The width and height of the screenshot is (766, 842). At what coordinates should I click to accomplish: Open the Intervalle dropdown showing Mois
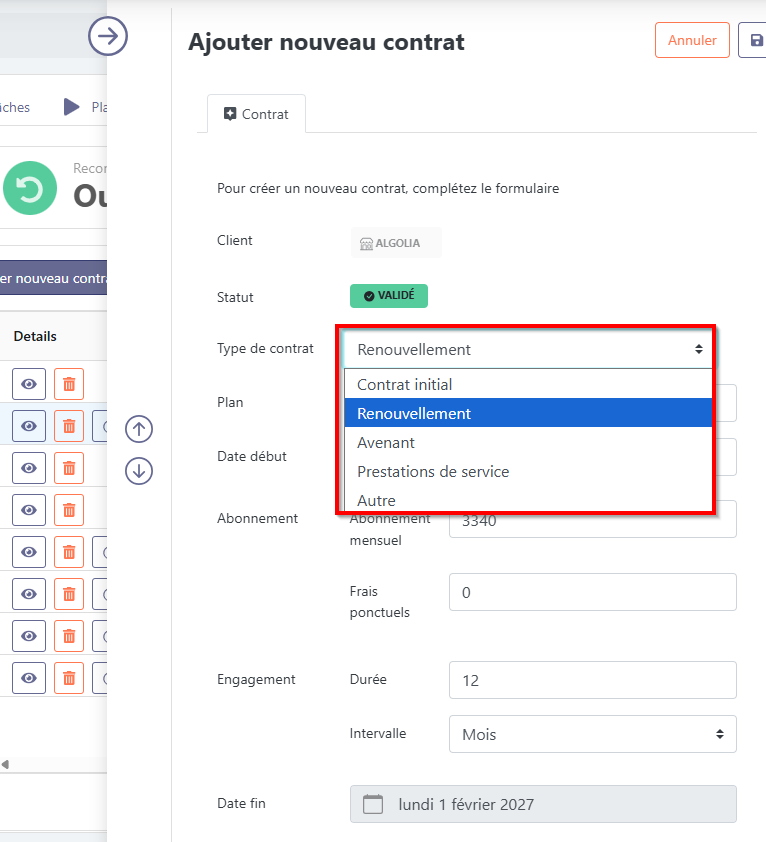(x=592, y=734)
